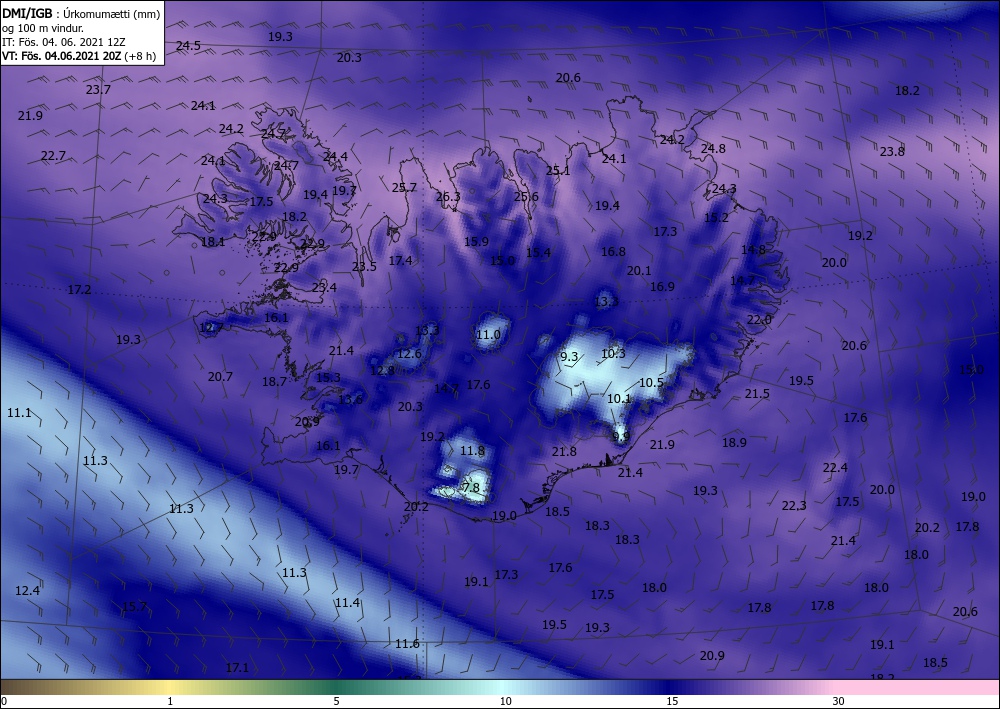1000x709 pixels.
Task: Click the 24.4 value label
Action: tap(335, 156)
